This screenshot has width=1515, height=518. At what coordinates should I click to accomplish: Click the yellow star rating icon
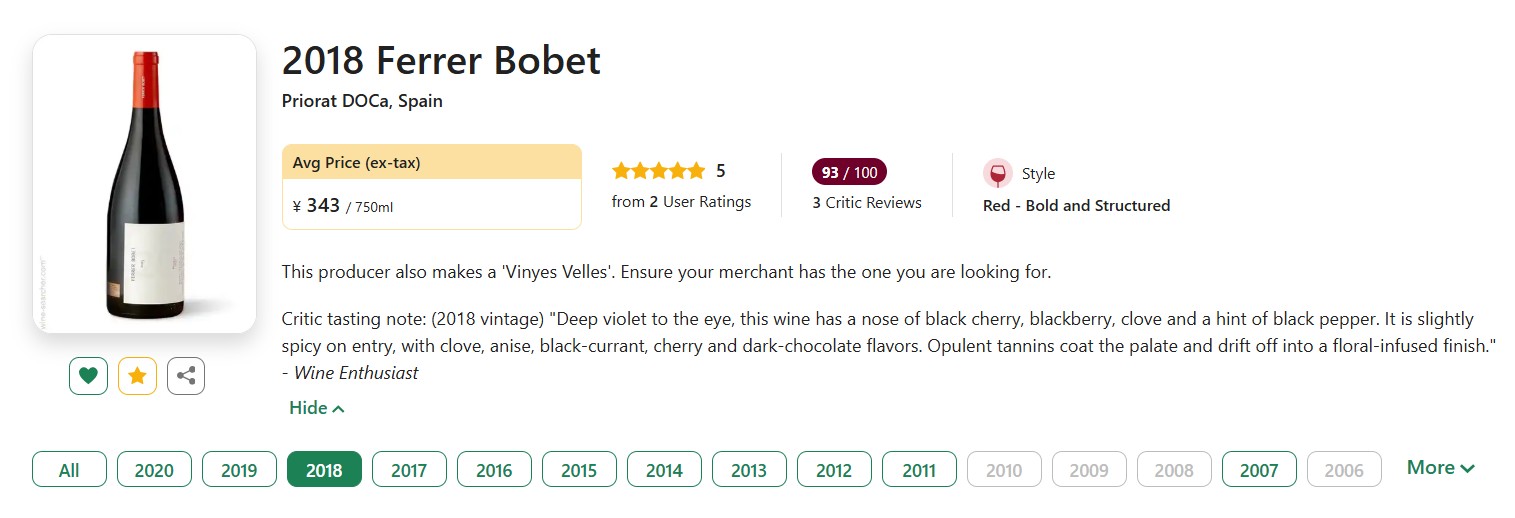point(137,376)
